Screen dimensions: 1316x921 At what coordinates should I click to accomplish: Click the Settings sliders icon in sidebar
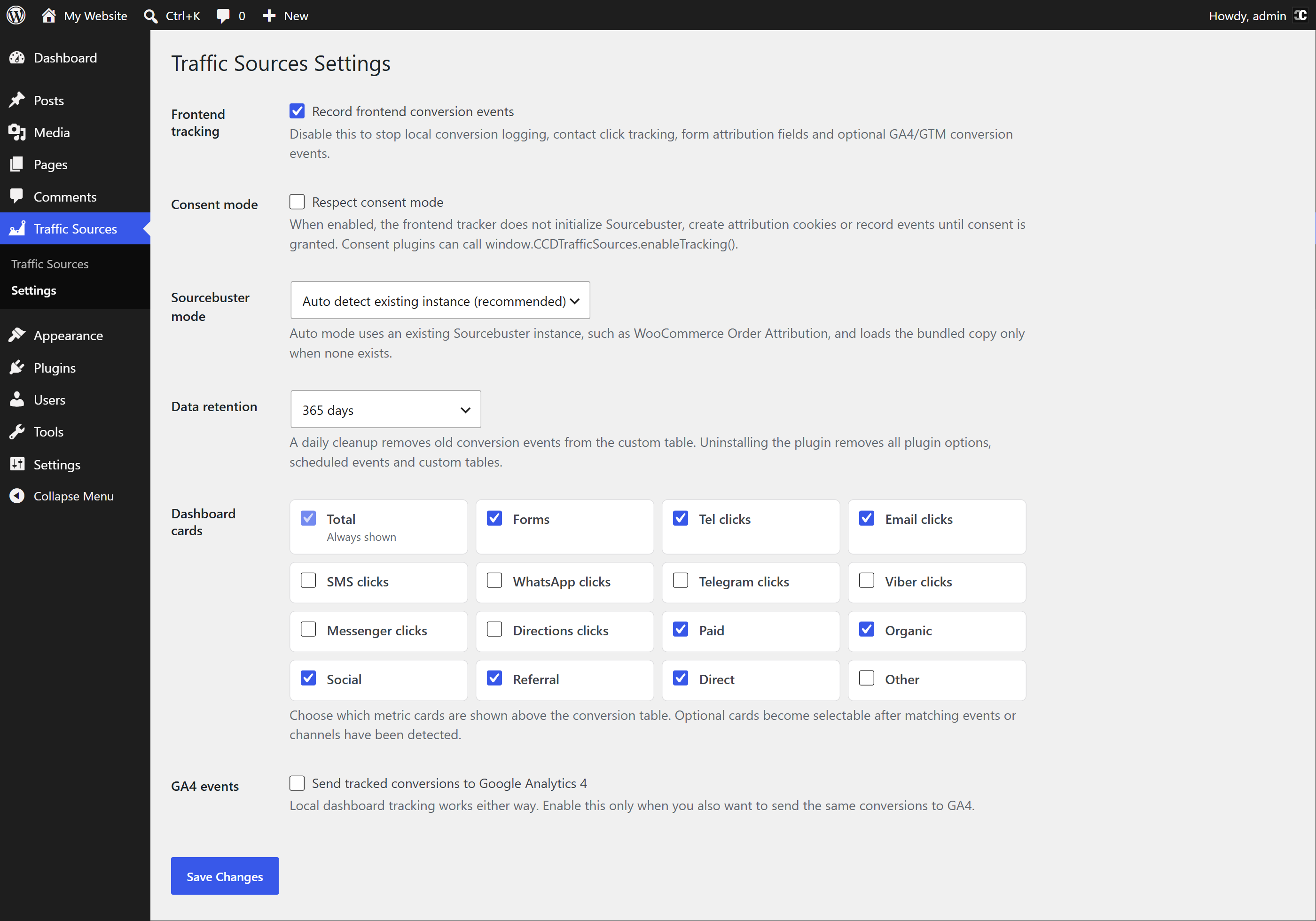[17, 464]
